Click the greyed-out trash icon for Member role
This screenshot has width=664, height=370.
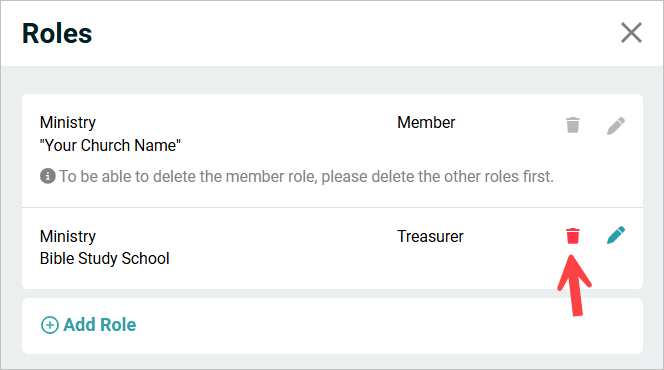click(573, 125)
